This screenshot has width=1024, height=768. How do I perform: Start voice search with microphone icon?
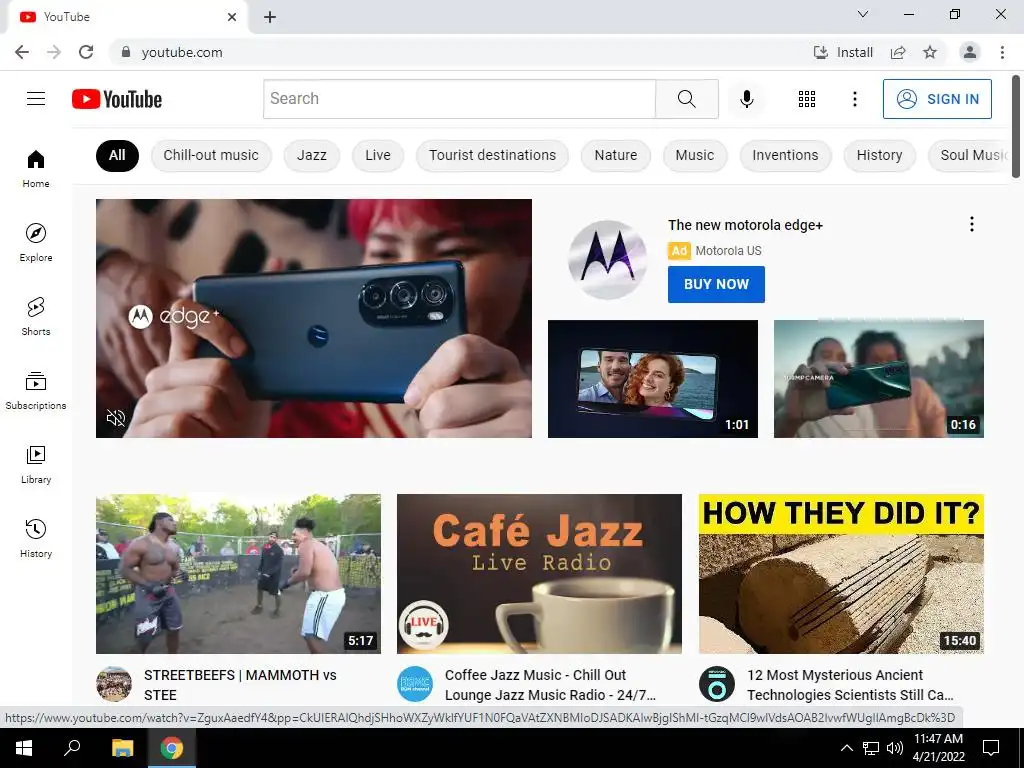(746, 99)
